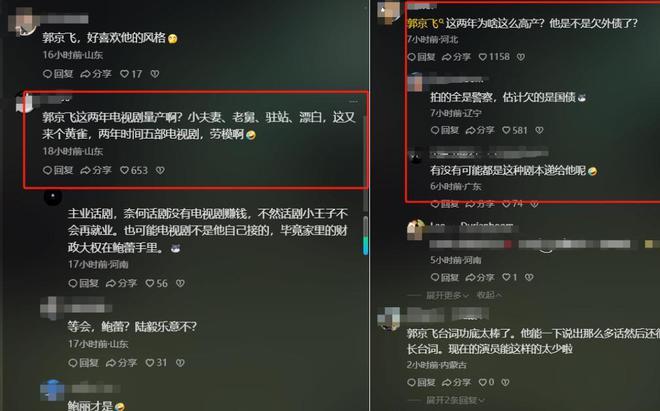Reply to the 7小时前·辽宁 comment
Image resolution: width=660 pixels, height=411 pixels.
pos(444,130)
